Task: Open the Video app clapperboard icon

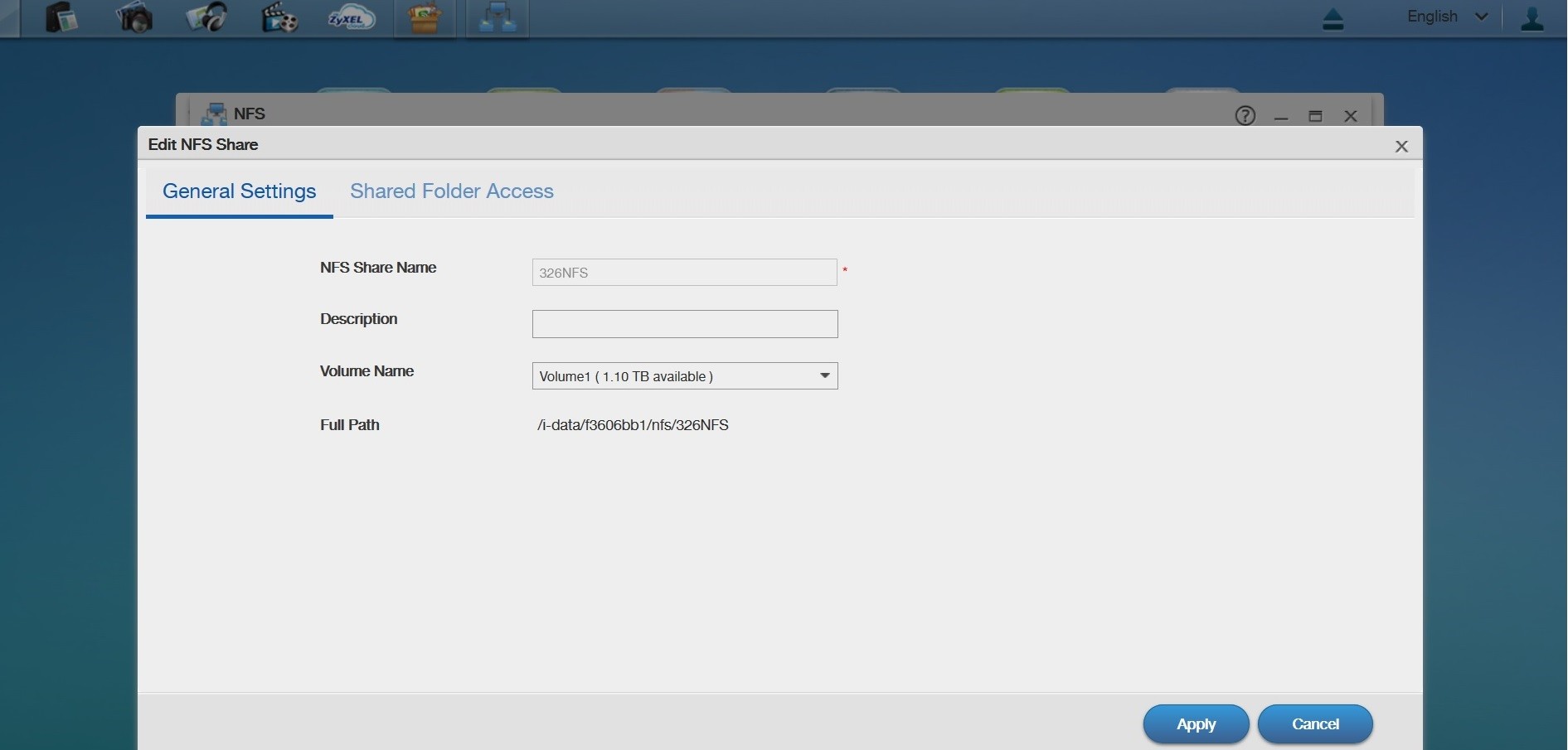Action: coord(279,17)
